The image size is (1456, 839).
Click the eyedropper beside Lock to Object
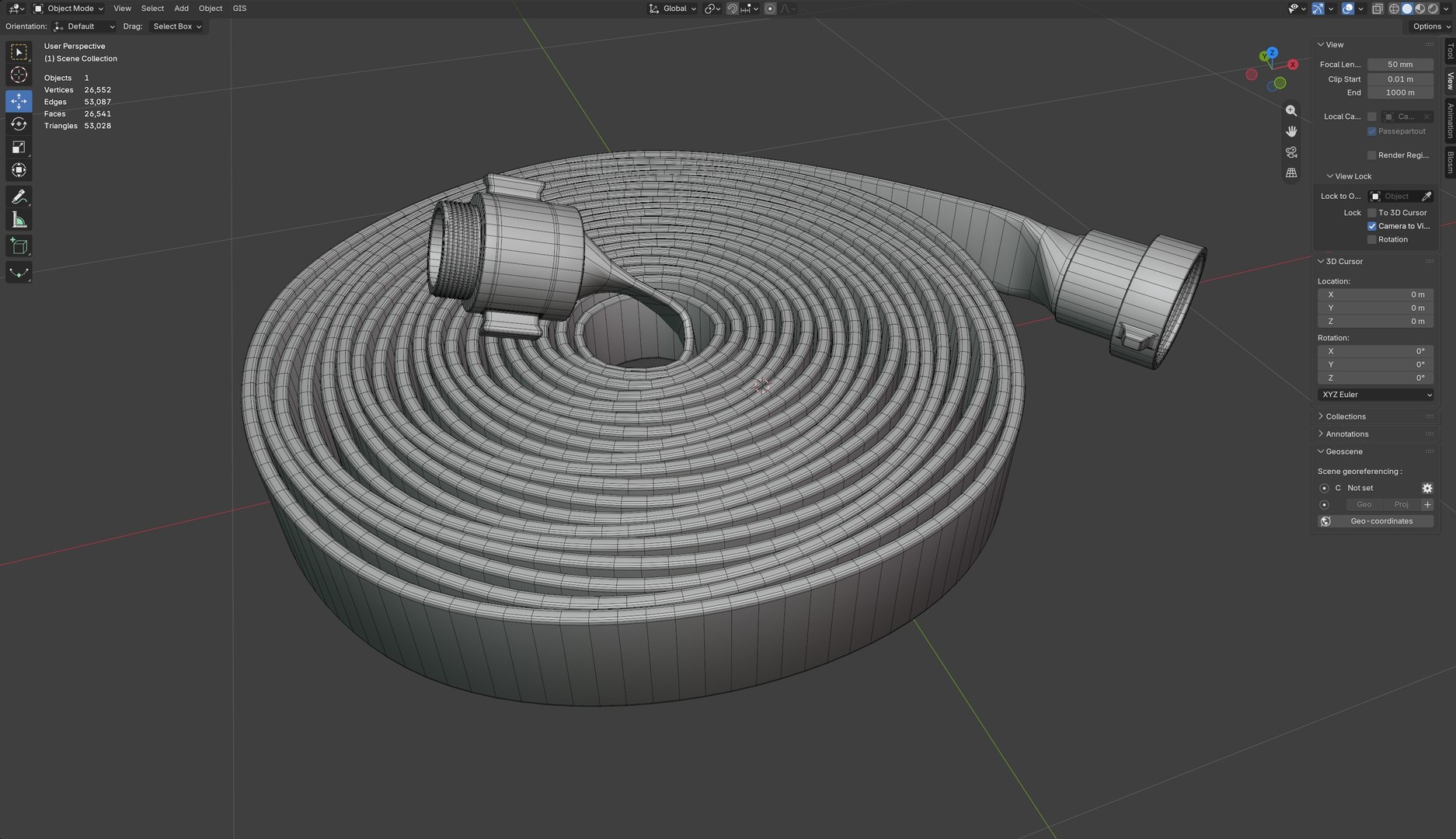1426,197
